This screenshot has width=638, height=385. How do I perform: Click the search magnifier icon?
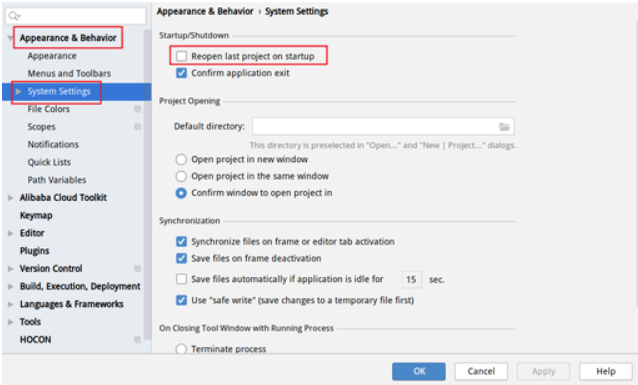(14, 16)
